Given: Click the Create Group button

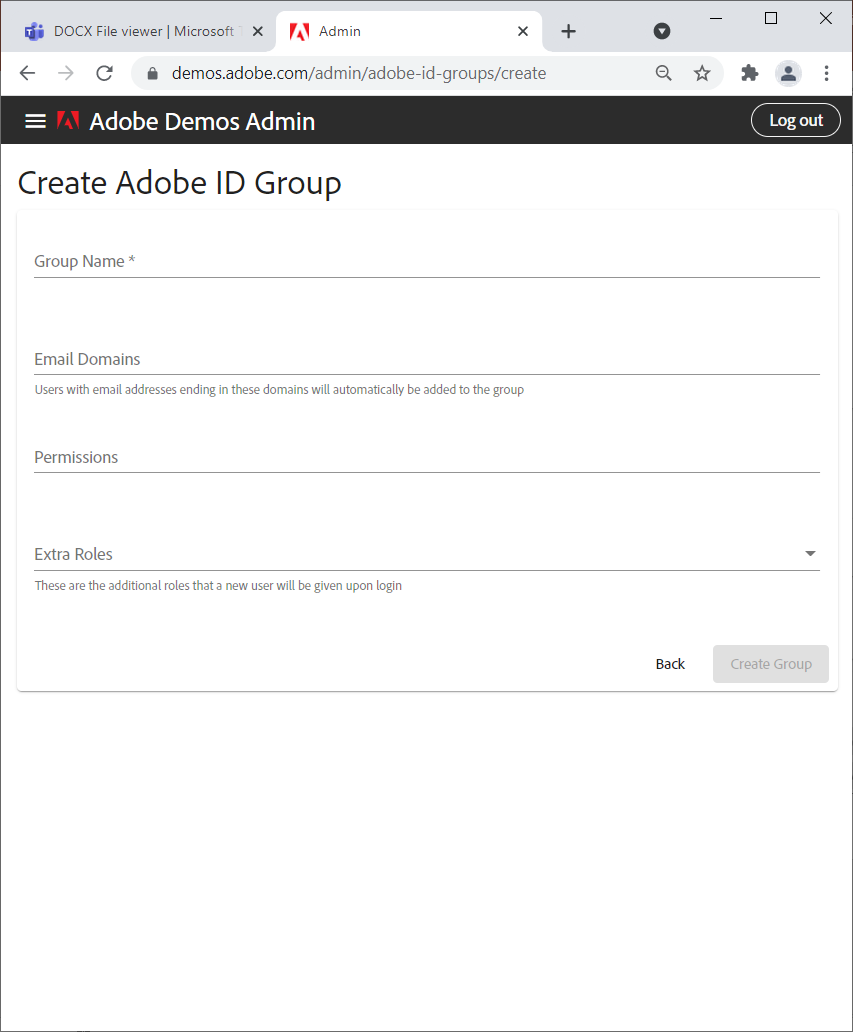Looking at the screenshot, I should tap(770, 664).
